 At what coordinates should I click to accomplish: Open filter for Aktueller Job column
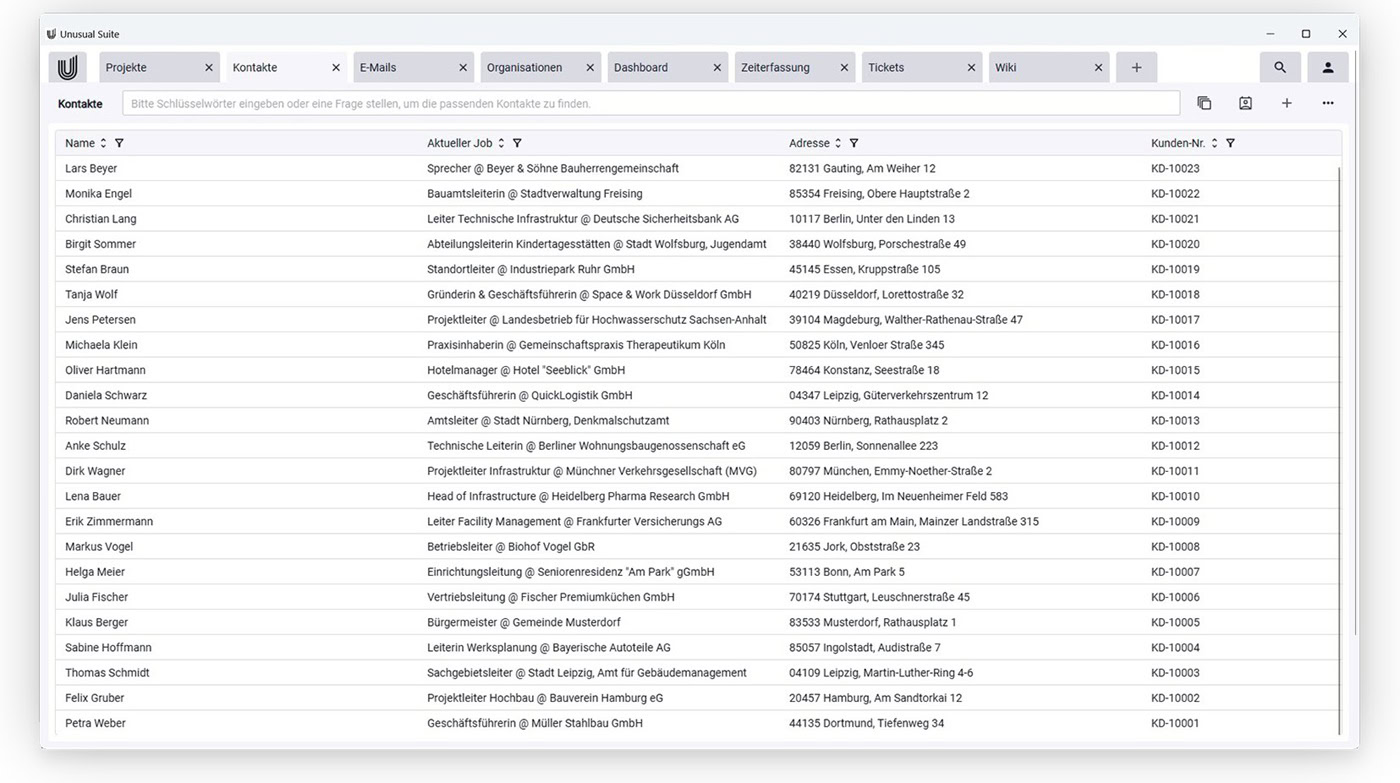click(x=517, y=143)
